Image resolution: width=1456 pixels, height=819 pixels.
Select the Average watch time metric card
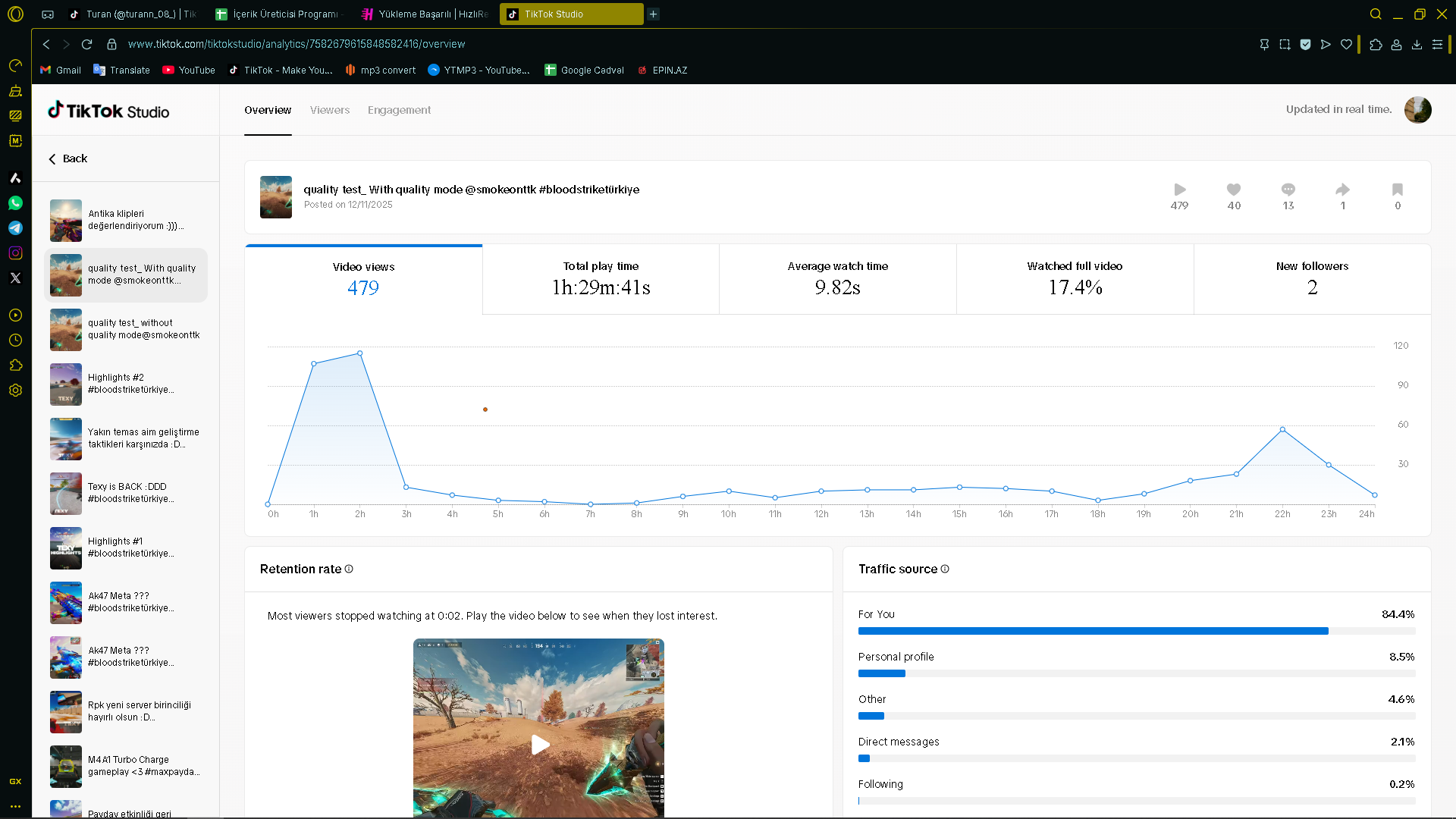click(838, 279)
